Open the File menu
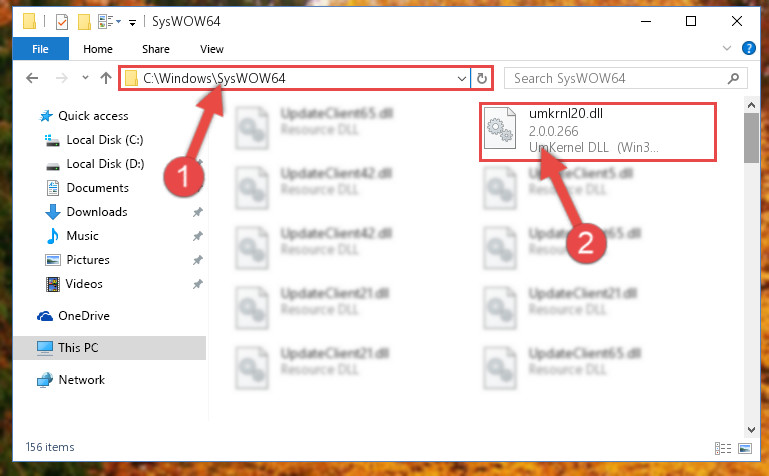The height and width of the screenshot is (476, 769). [x=41, y=49]
